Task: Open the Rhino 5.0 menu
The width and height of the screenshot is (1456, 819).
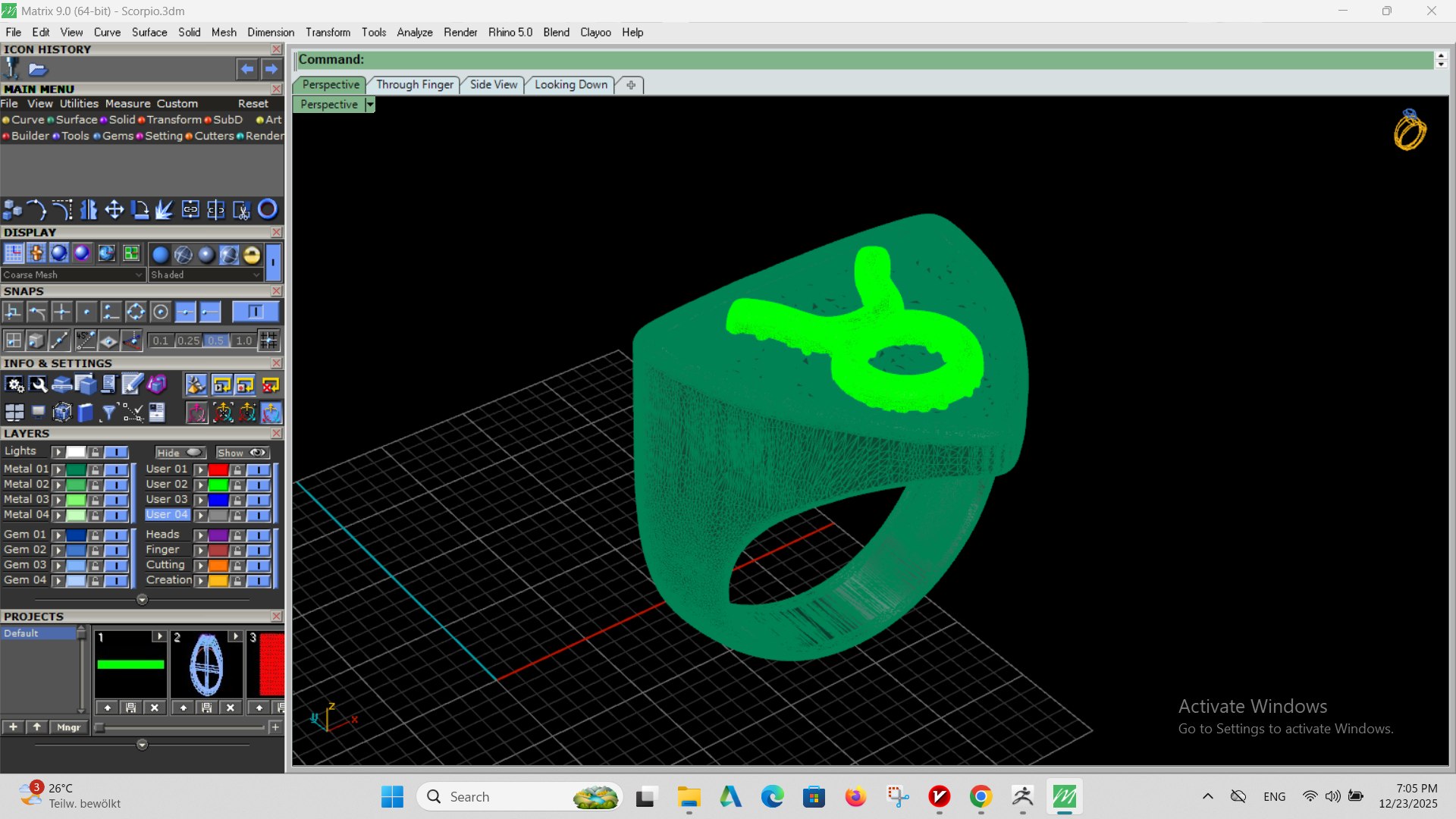Action: point(510,32)
